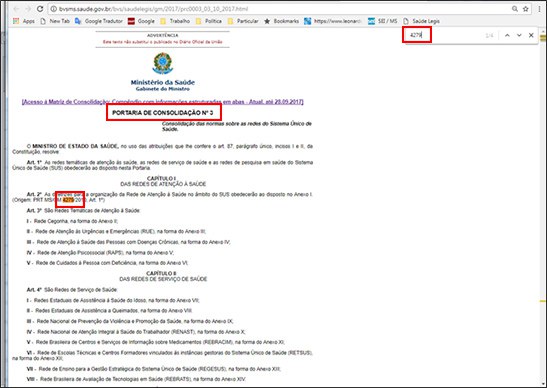This screenshot has width=547, height=388.
Task: Open the SEI / MS bookmark
Action: (383, 21)
